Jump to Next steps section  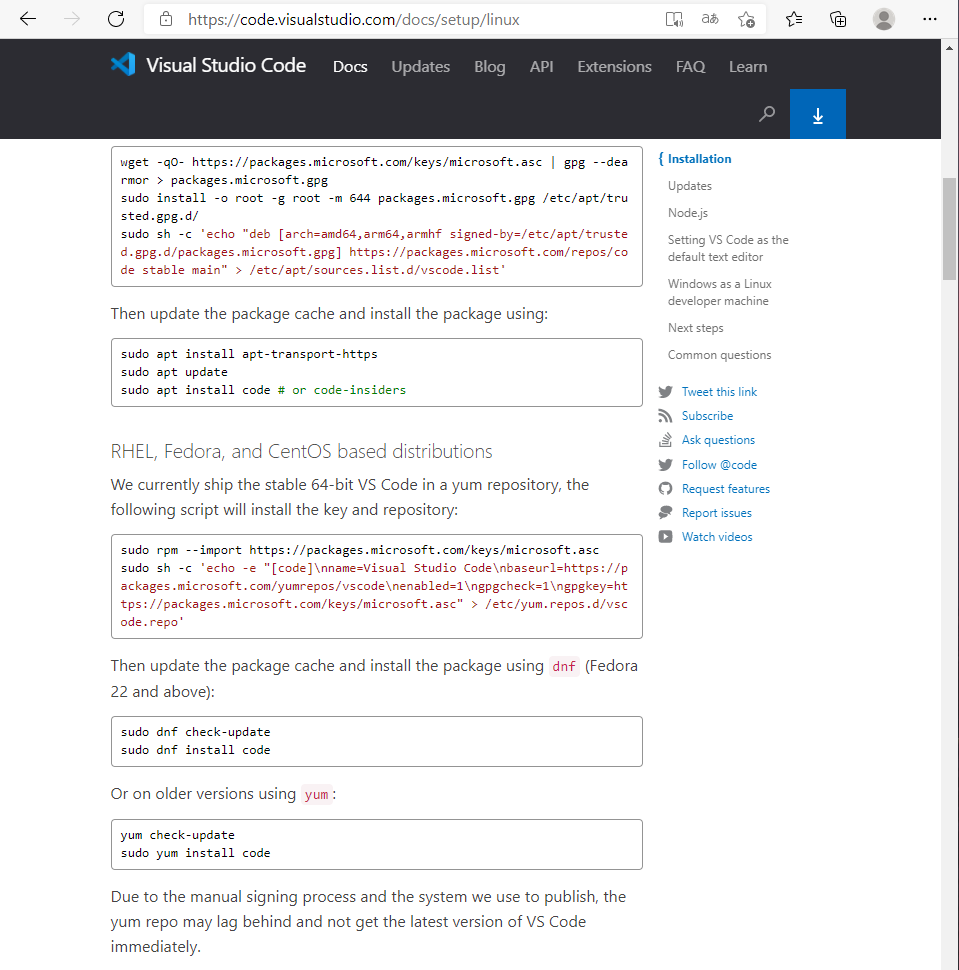(695, 328)
